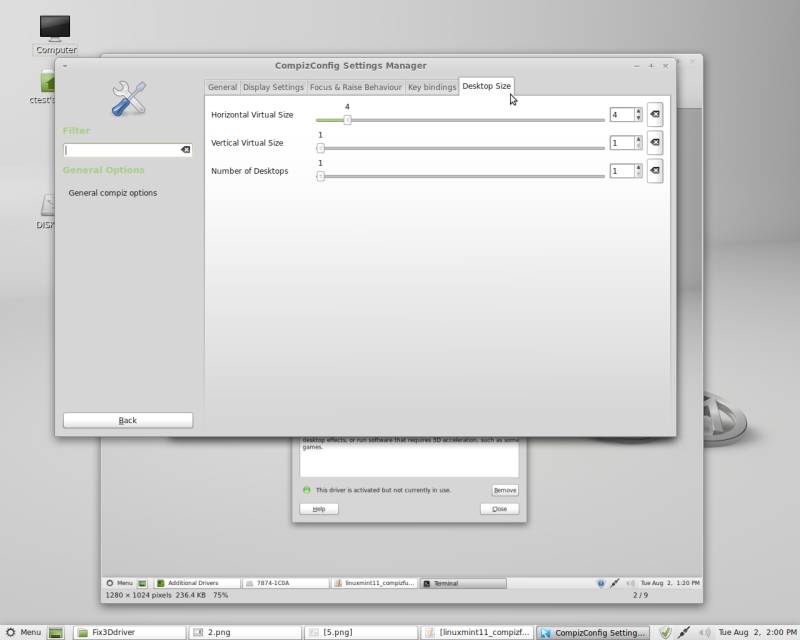Viewport: 800px width, 640px height.
Task: Switch to the Display Settings tab
Action: click(x=273, y=87)
